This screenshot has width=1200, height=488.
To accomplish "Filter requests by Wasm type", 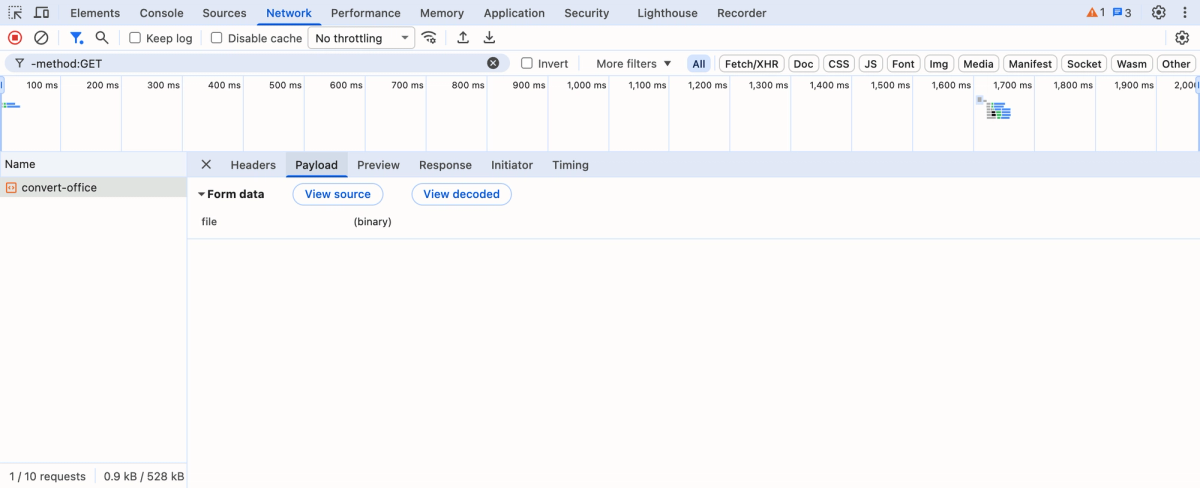I will click(1131, 63).
